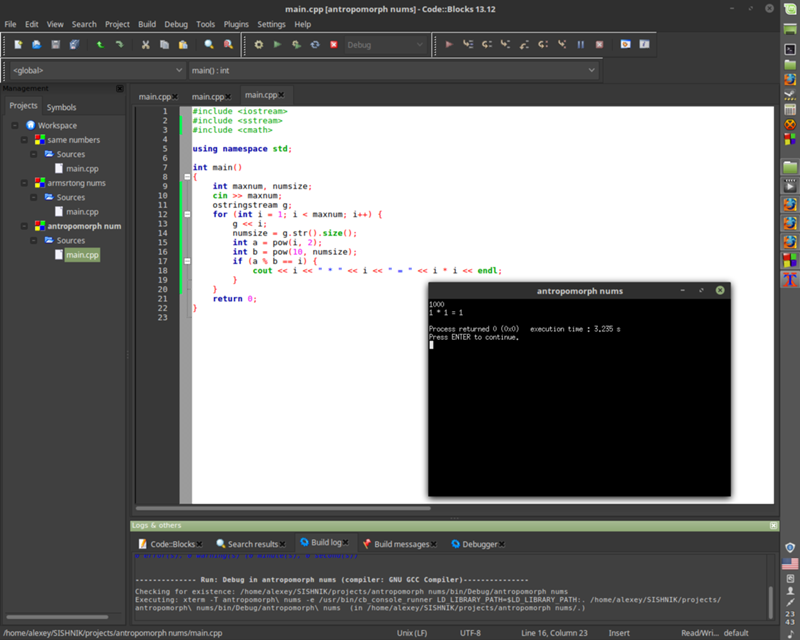The width and height of the screenshot is (800, 640).
Task: Open the calculator icon in the side panel
Action: coord(790,109)
